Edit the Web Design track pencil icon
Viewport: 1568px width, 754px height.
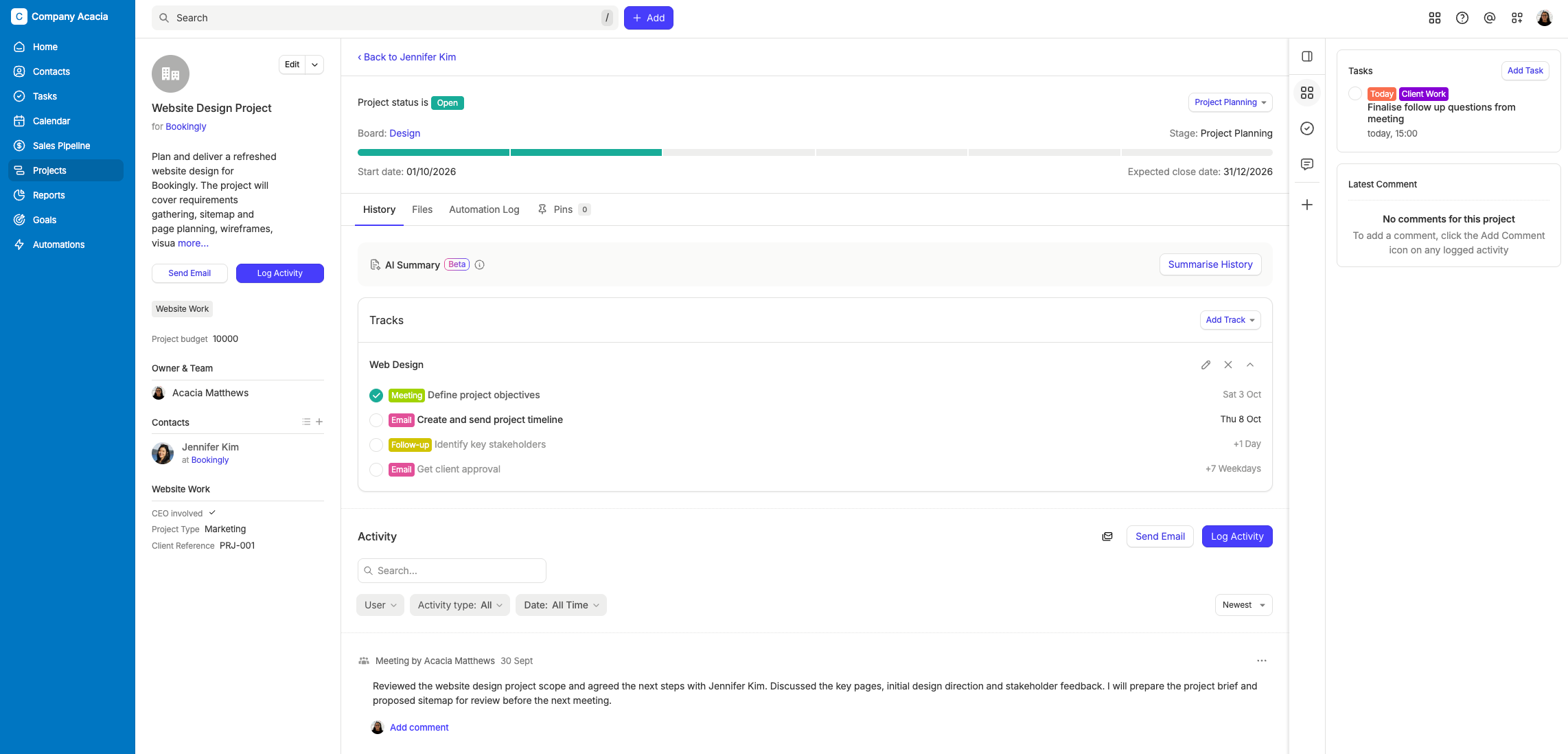(x=1206, y=365)
